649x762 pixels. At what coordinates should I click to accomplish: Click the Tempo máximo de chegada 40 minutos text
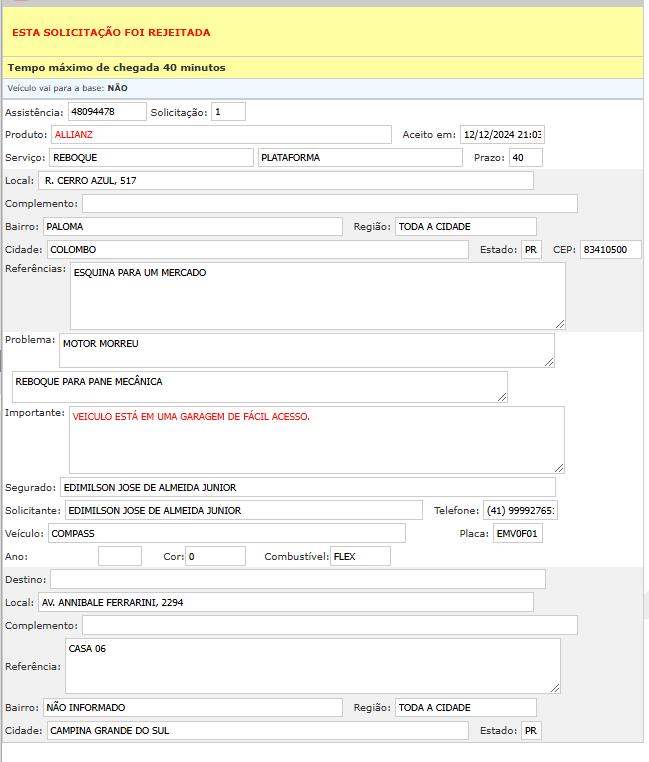pos(117,68)
